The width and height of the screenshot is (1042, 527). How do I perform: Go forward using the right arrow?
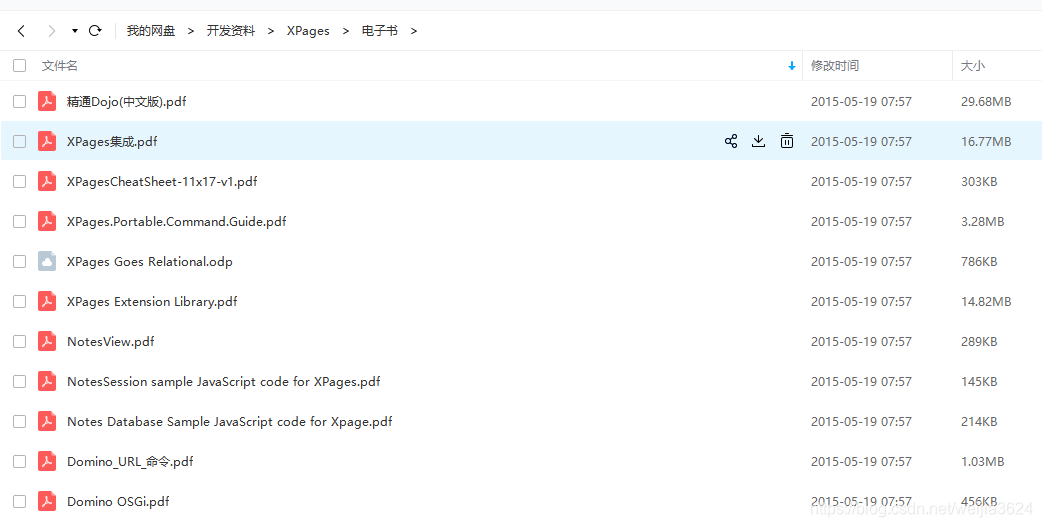coord(52,31)
